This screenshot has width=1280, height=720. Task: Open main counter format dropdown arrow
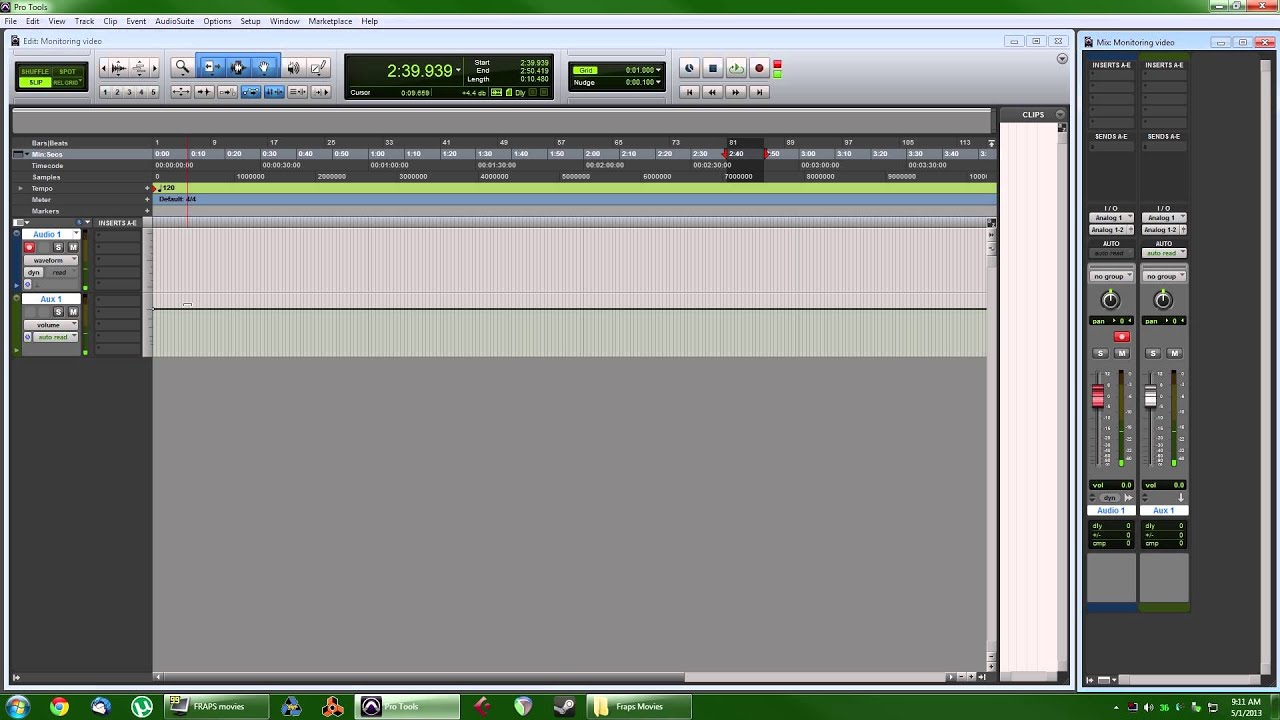[x=459, y=69]
